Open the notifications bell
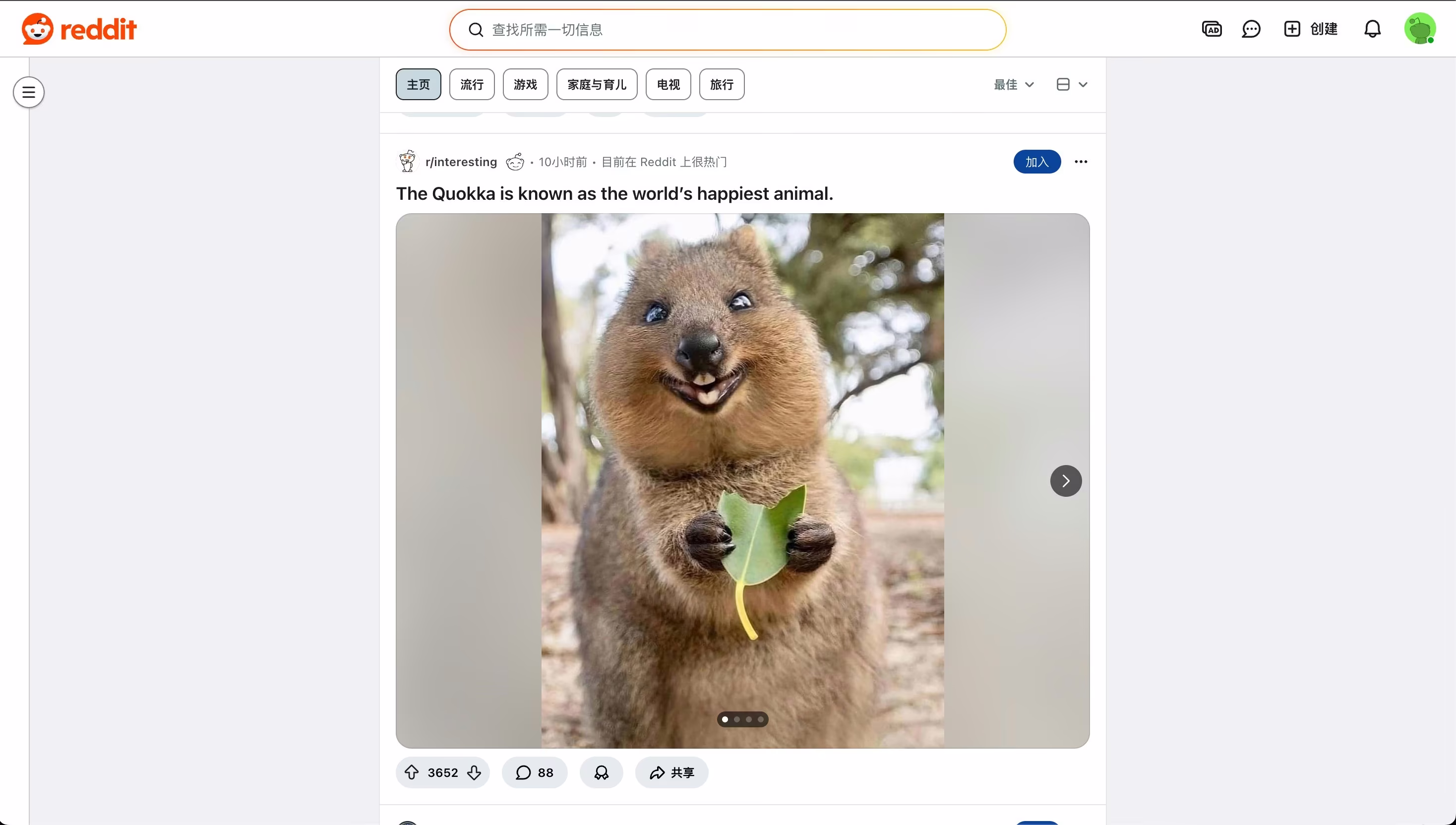The height and width of the screenshot is (825, 1456). 1372,29
